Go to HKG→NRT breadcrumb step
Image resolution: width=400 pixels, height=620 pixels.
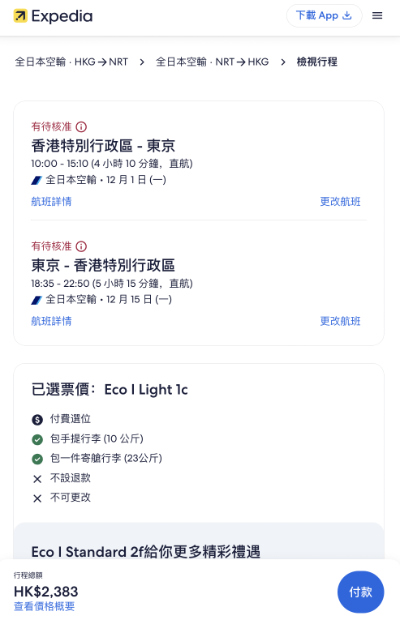pos(71,62)
